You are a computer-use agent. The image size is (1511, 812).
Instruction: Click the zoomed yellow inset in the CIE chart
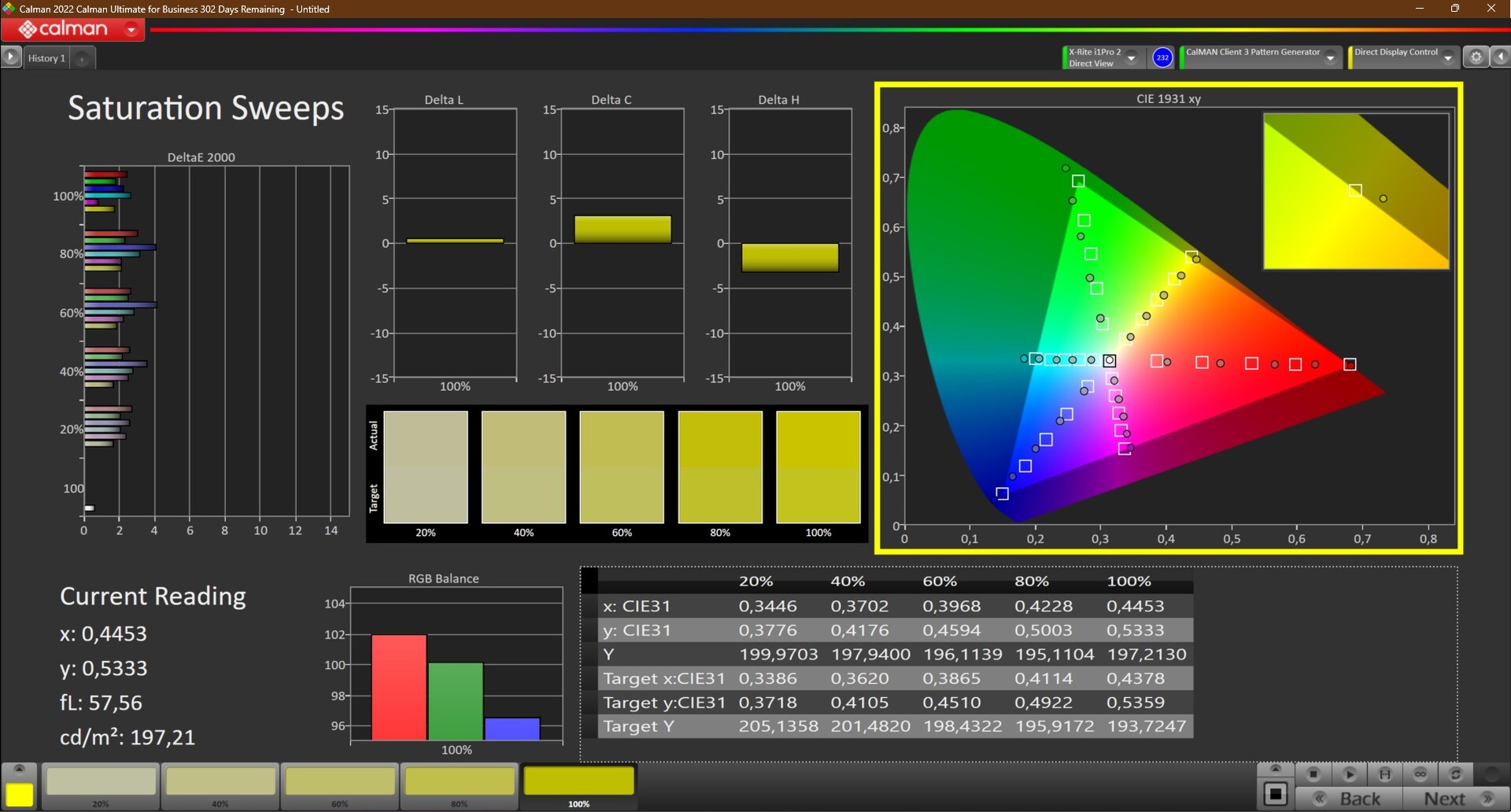coord(1356,191)
